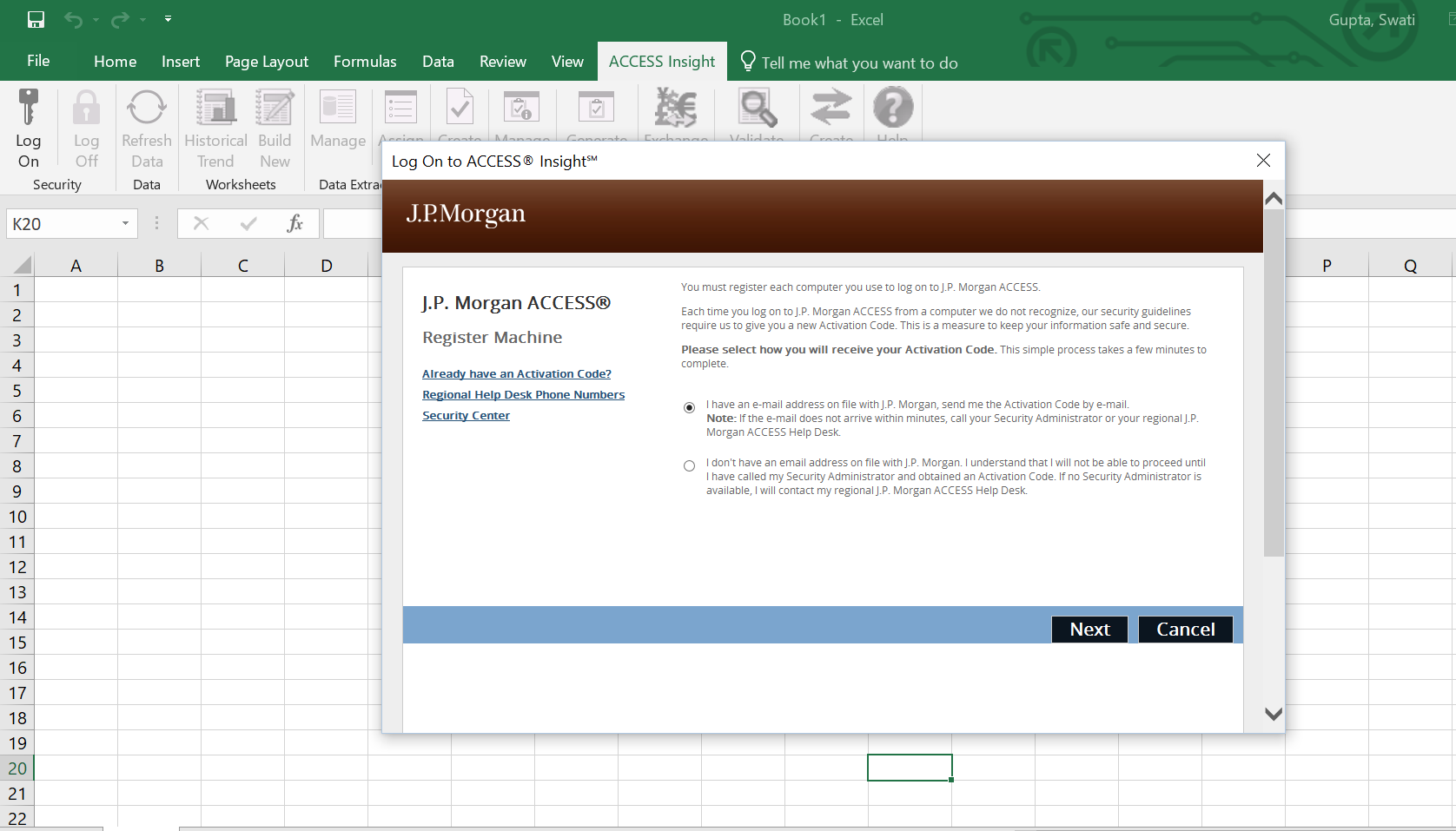Open Customize Quick Access Toolbar dropdown
Image resolution: width=1456 pixels, height=831 pixels.
click(x=169, y=18)
